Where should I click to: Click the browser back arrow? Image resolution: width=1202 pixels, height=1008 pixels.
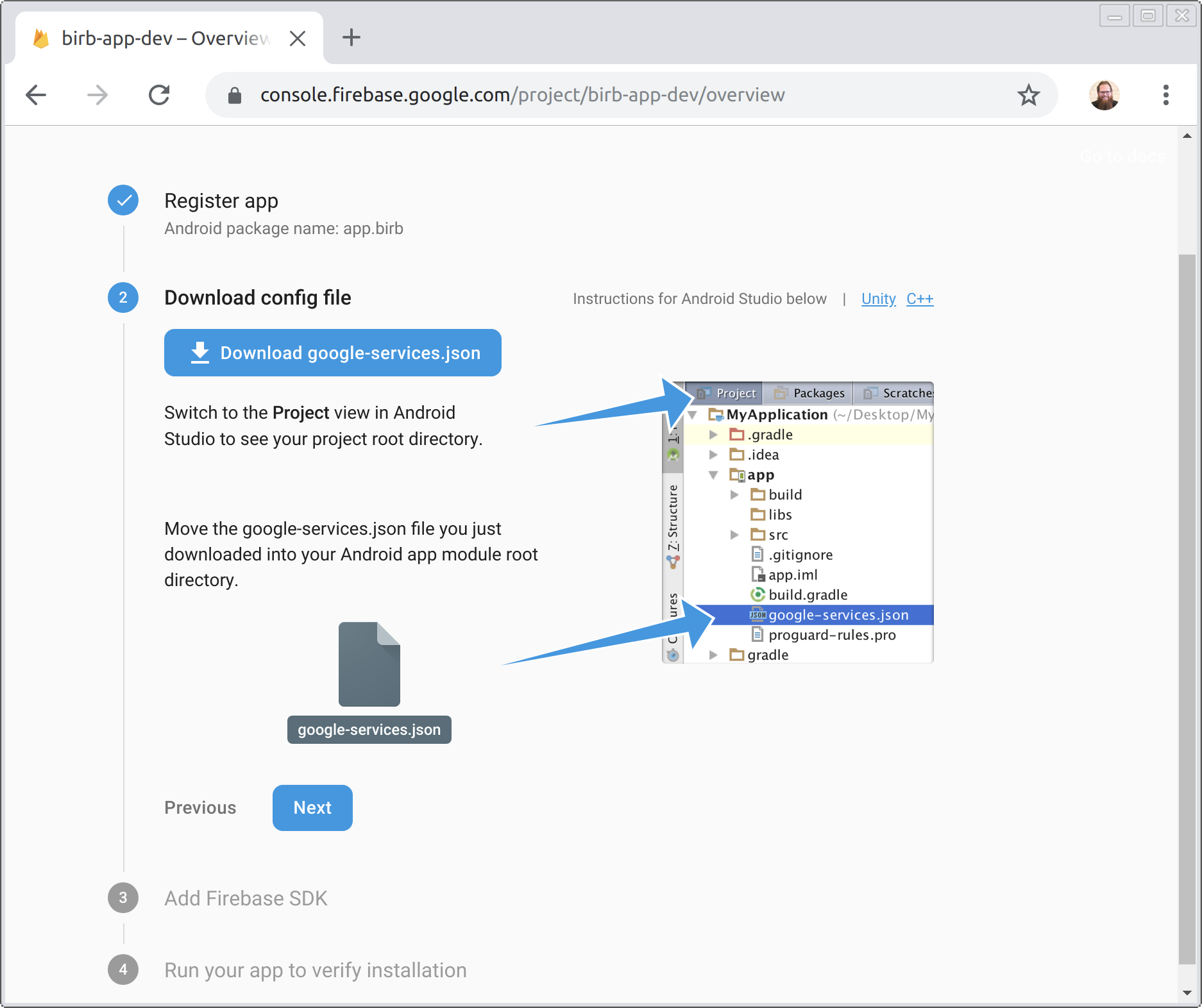click(37, 94)
